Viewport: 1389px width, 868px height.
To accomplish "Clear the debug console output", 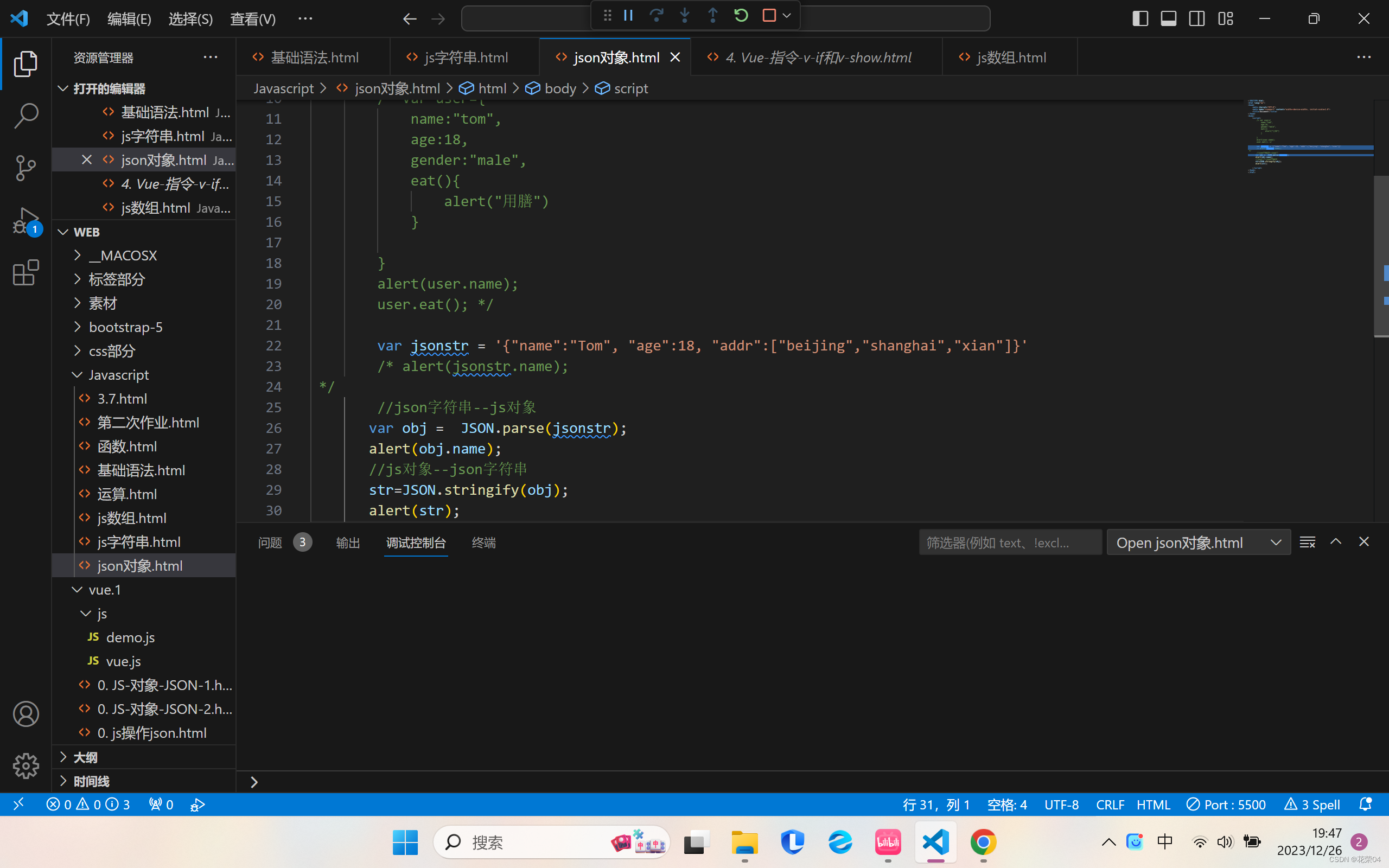I will 1308,542.
